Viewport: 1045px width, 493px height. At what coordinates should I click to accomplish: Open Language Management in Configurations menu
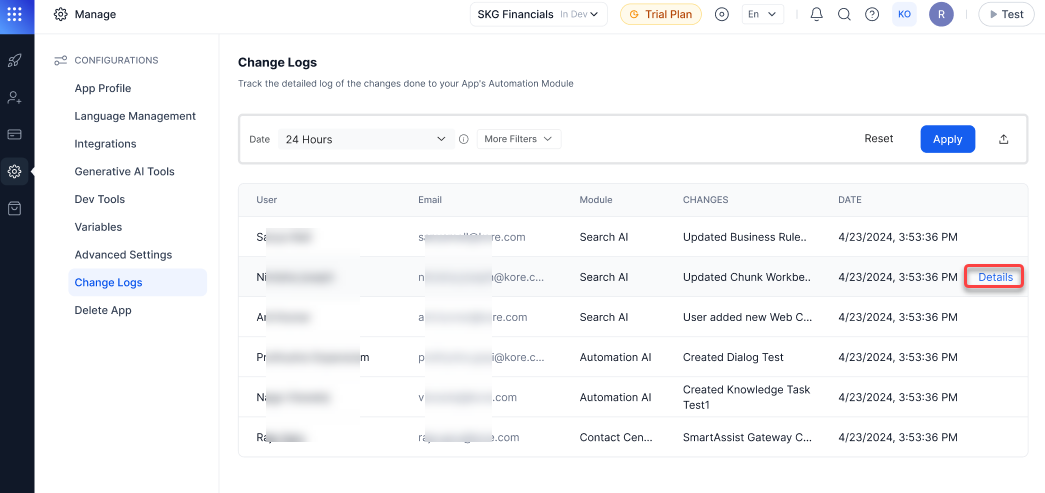[135, 116]
